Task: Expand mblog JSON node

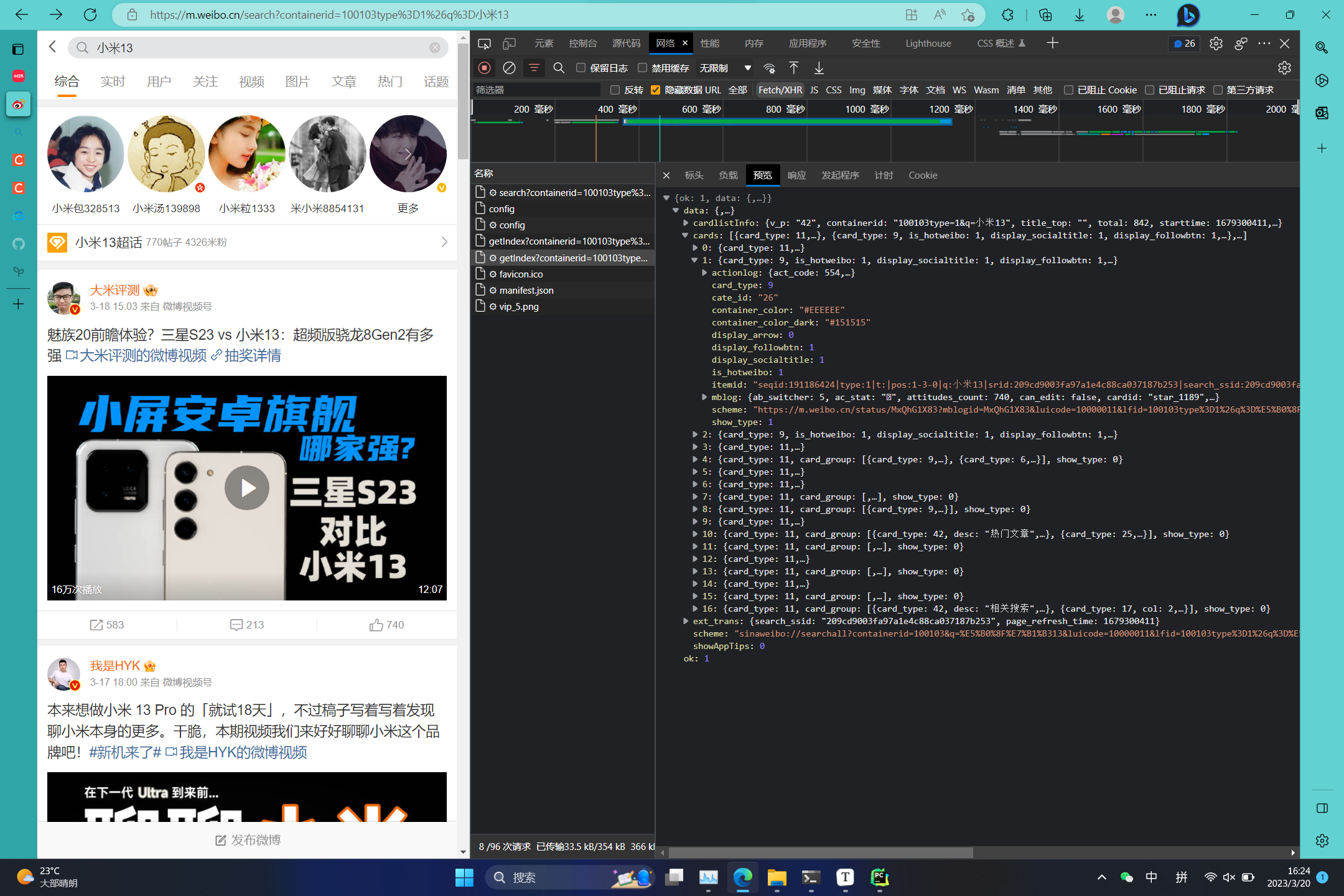Action: 704,397
